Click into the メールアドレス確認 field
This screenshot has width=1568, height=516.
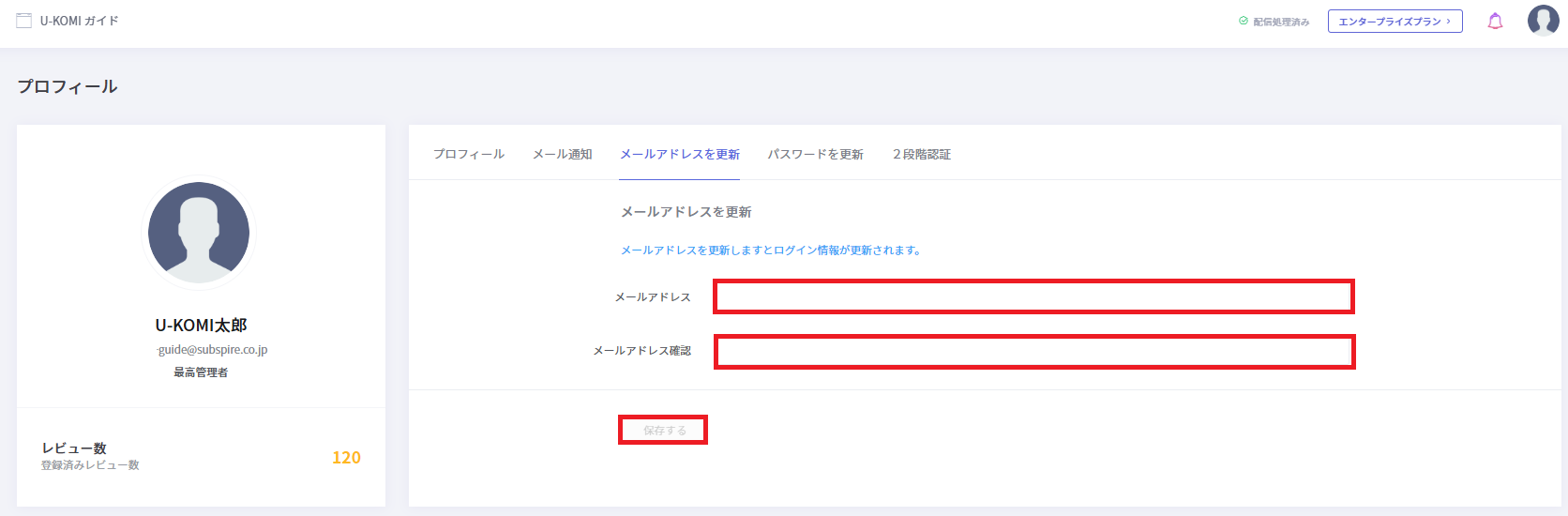point(1033,352)
